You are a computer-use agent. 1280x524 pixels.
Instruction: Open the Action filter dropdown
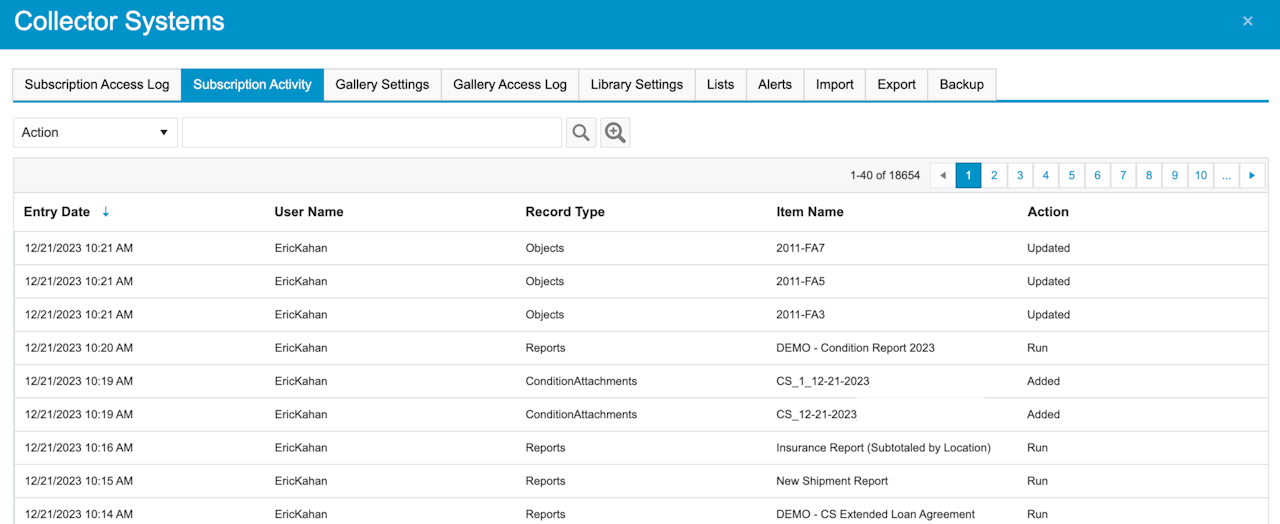(x=95, y=133)
